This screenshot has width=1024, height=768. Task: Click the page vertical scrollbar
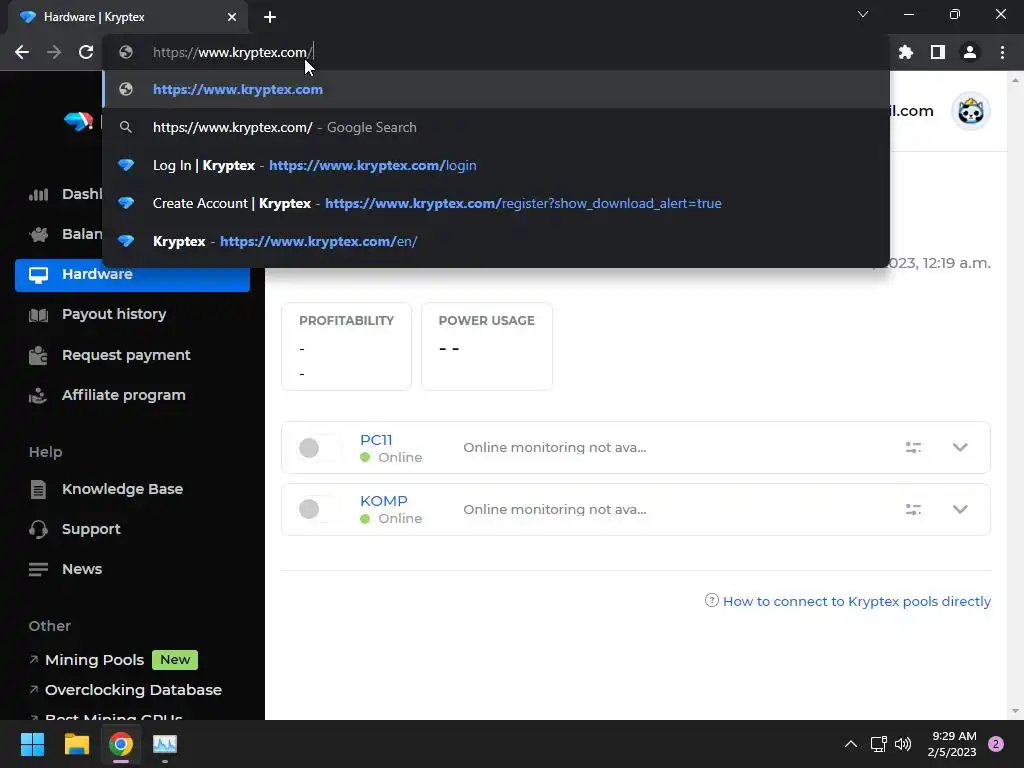[1015, 395]
